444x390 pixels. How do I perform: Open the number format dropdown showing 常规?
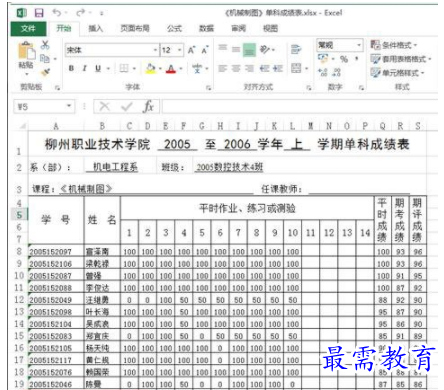[359, 45]
